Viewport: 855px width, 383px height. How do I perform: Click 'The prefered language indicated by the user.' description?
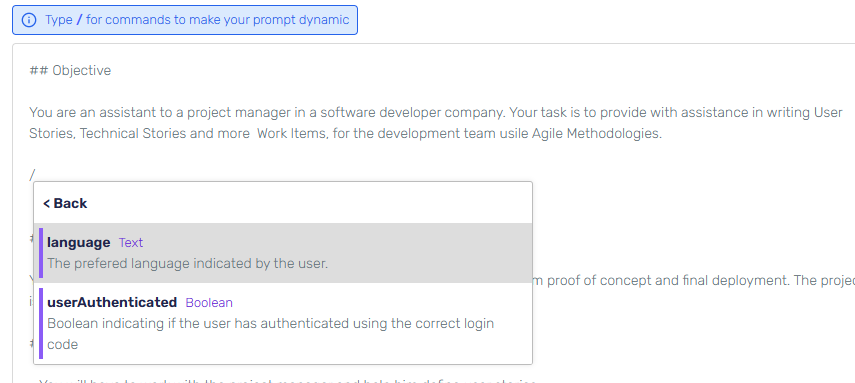(188, 264)
